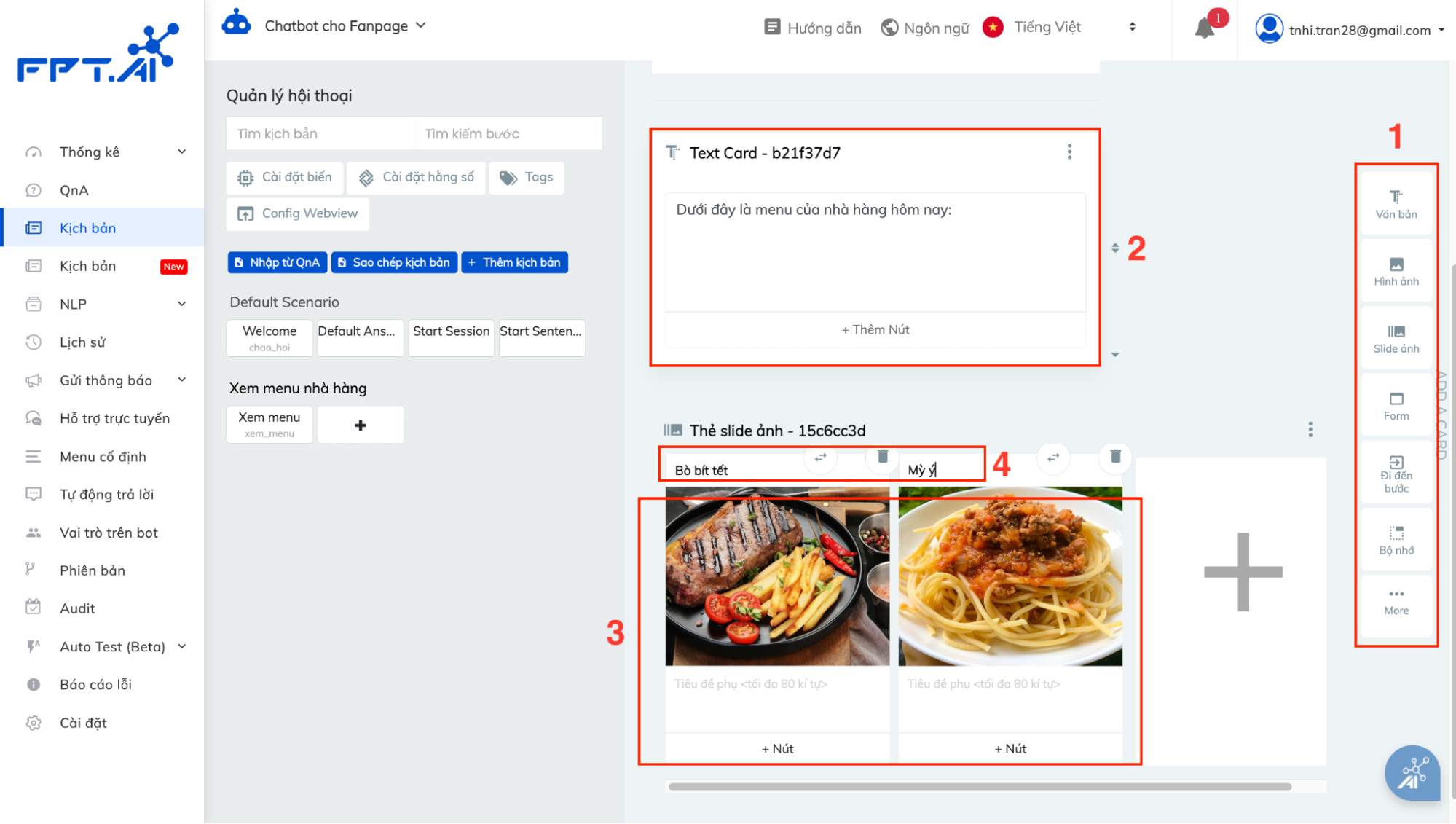
Task: Add a Văn bản text card
Action: [x=1396, y=203]
